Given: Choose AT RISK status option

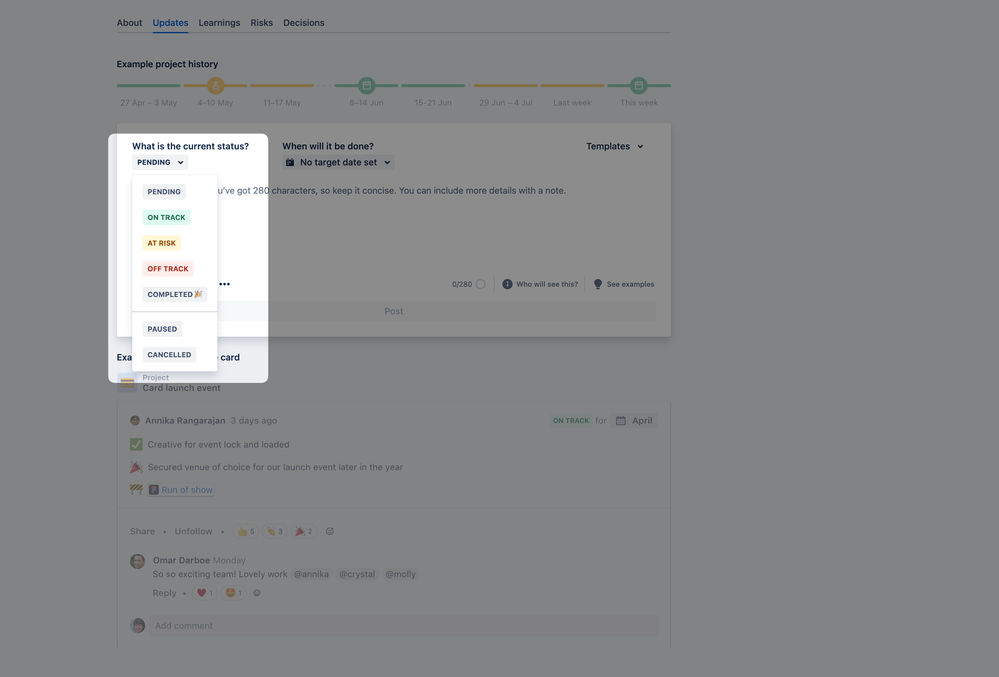Looking at the screenshot, I should [x=161, y=243].
